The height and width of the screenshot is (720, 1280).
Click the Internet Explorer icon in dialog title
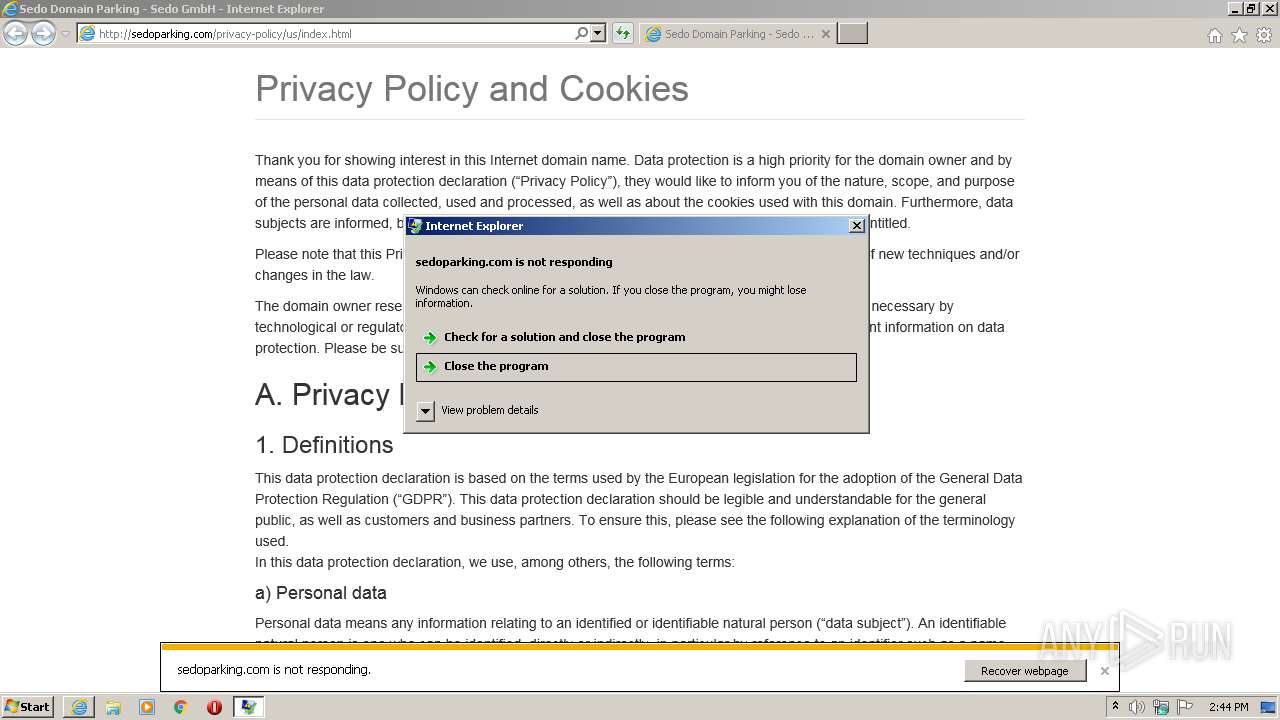pyautogui.click(x=415, y=226)
